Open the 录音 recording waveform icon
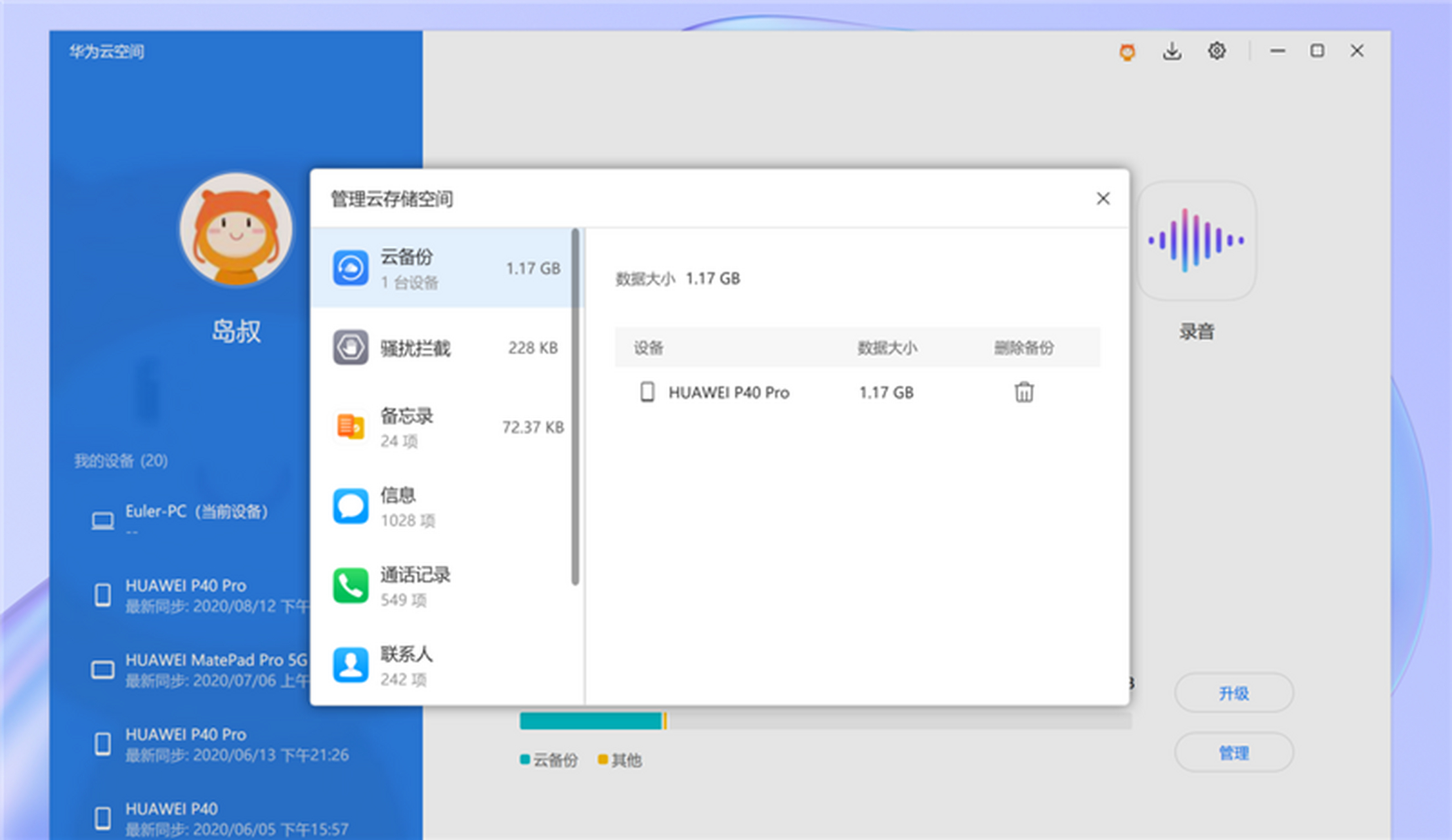This screenshot has height=840, width=1452. tap(1196, 240)
